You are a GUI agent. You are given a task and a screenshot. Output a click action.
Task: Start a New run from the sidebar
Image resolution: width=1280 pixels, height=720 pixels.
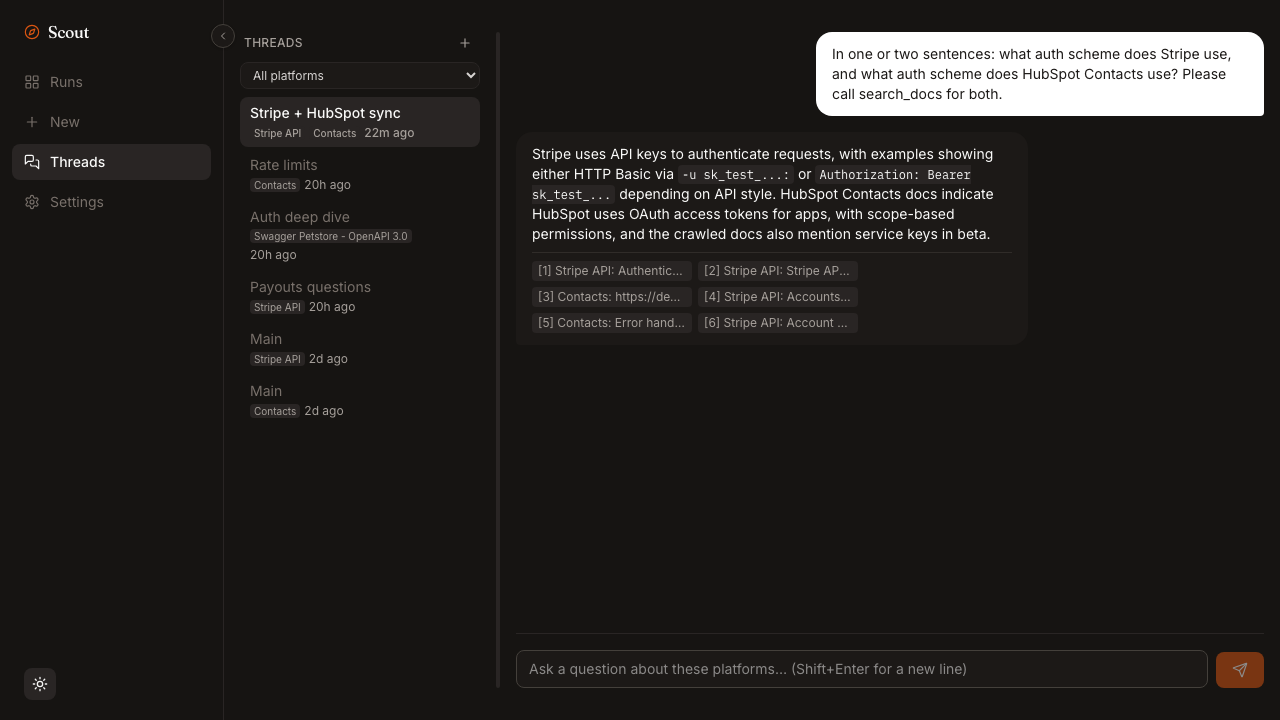point(111,122)
